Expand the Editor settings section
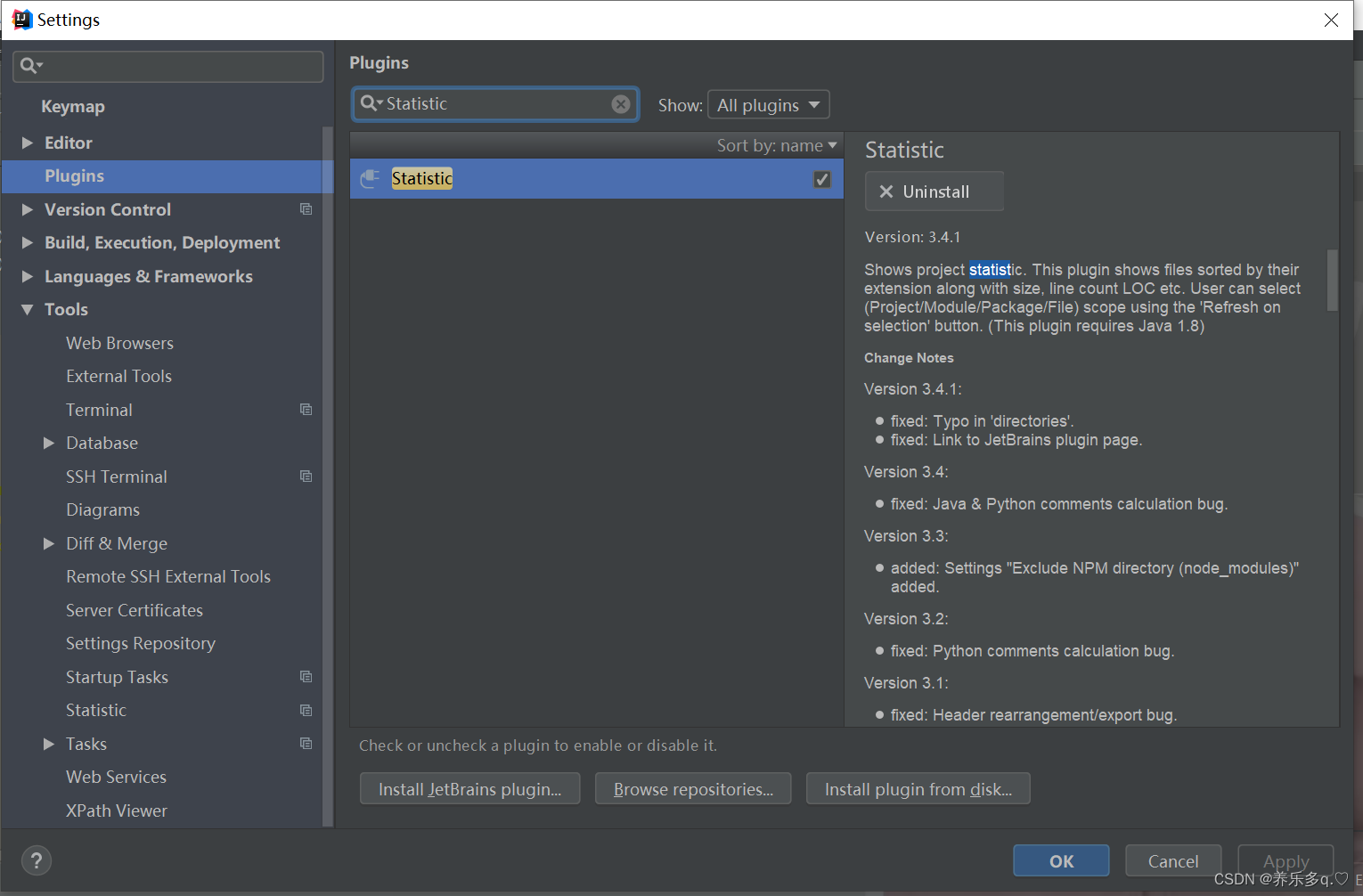1363x896 pixels. tap(28, 143)
